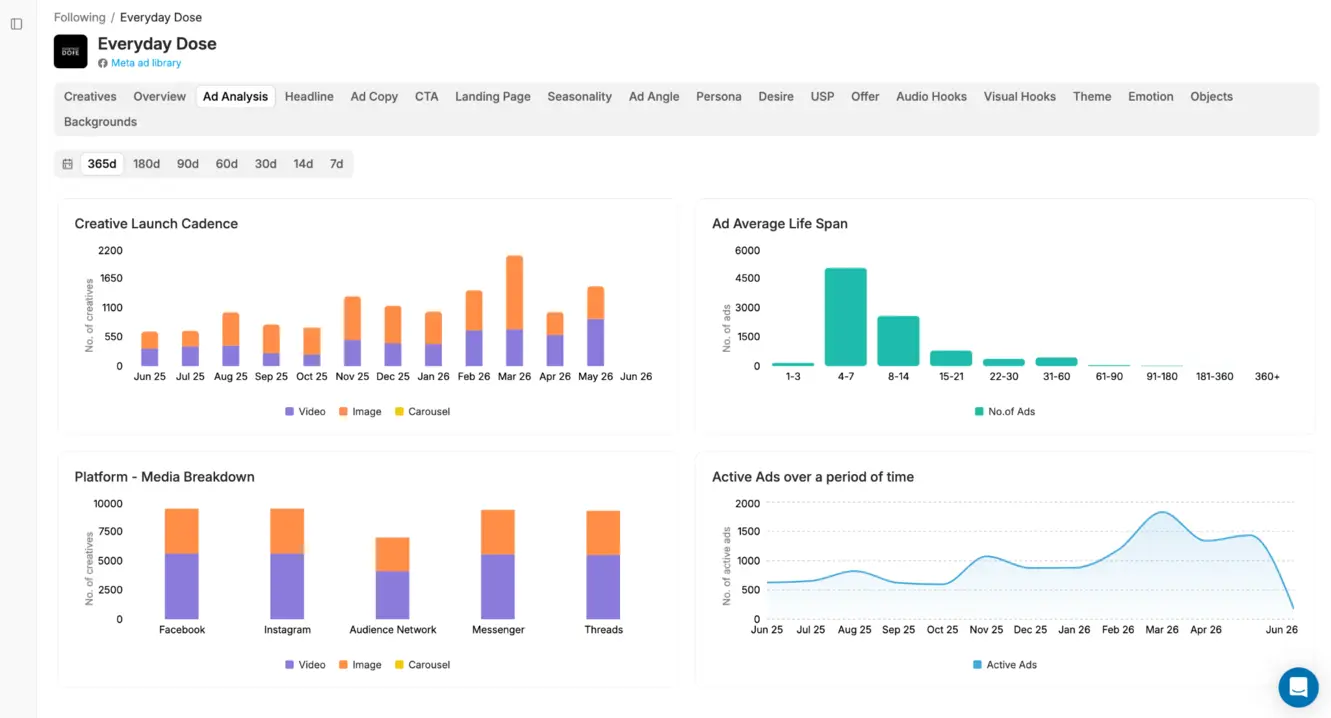Open the Visual Hooks tab
The width and height of the screenshot is (1331, 718).
point(1020,97)
